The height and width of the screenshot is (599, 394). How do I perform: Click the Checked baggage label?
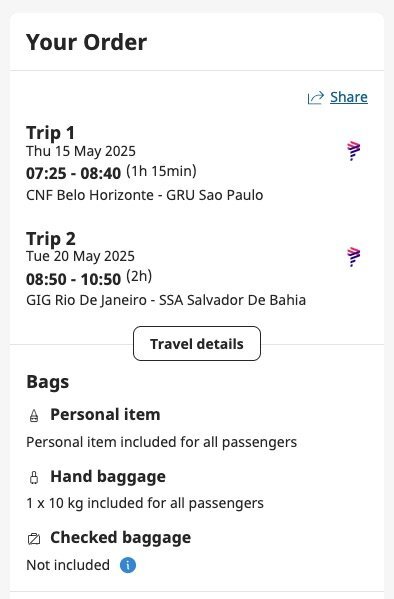tap(121, 538)
